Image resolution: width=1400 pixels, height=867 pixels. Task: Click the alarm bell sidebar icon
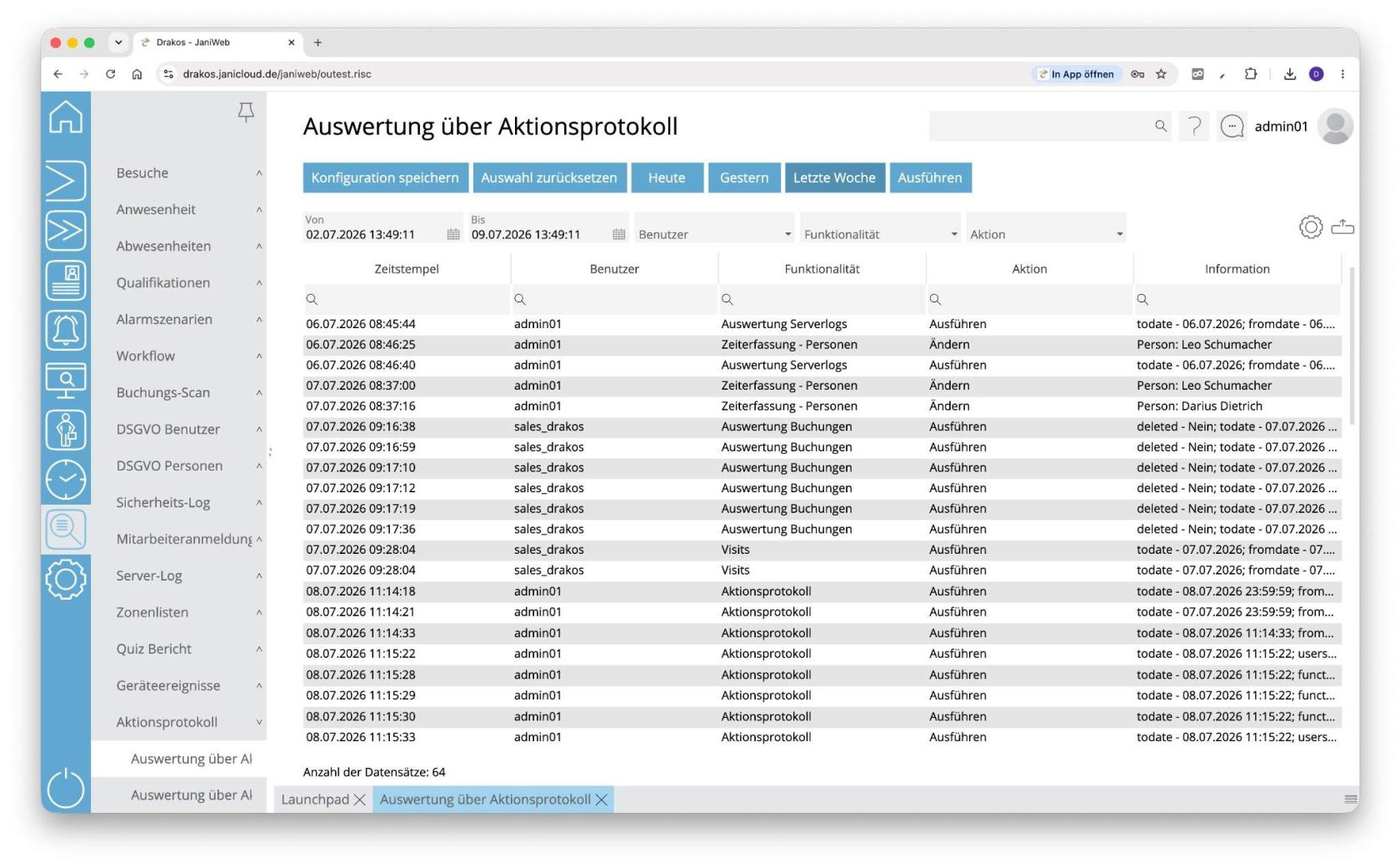66,330
